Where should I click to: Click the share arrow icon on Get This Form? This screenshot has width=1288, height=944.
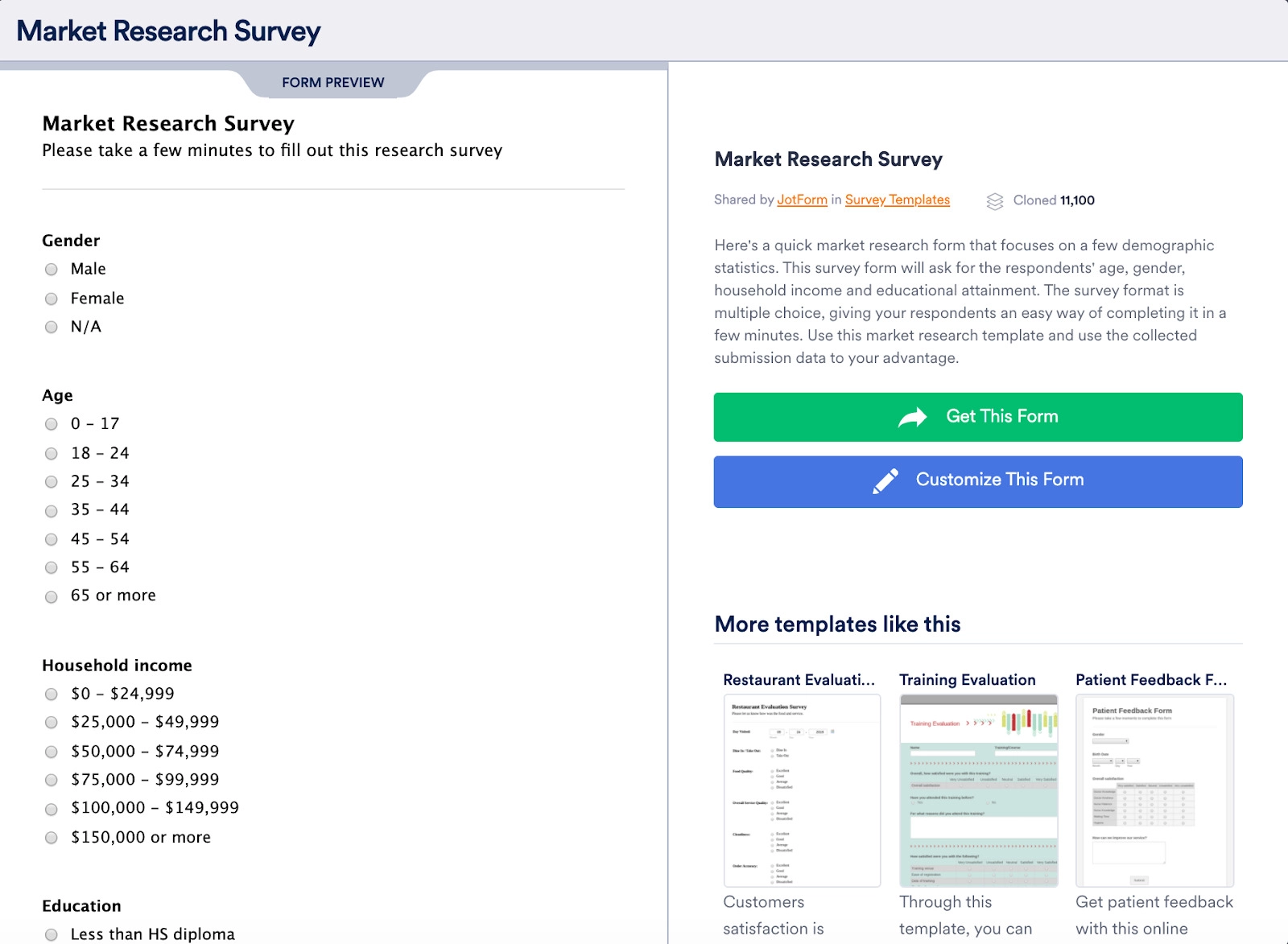pyautogui.click(x=913, y=417)
